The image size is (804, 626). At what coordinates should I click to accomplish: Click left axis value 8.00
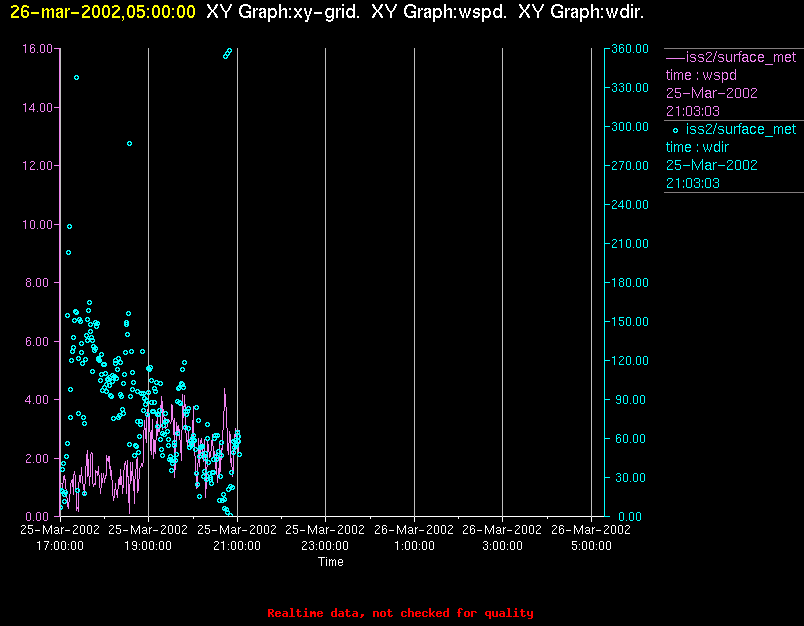point(39,283)
